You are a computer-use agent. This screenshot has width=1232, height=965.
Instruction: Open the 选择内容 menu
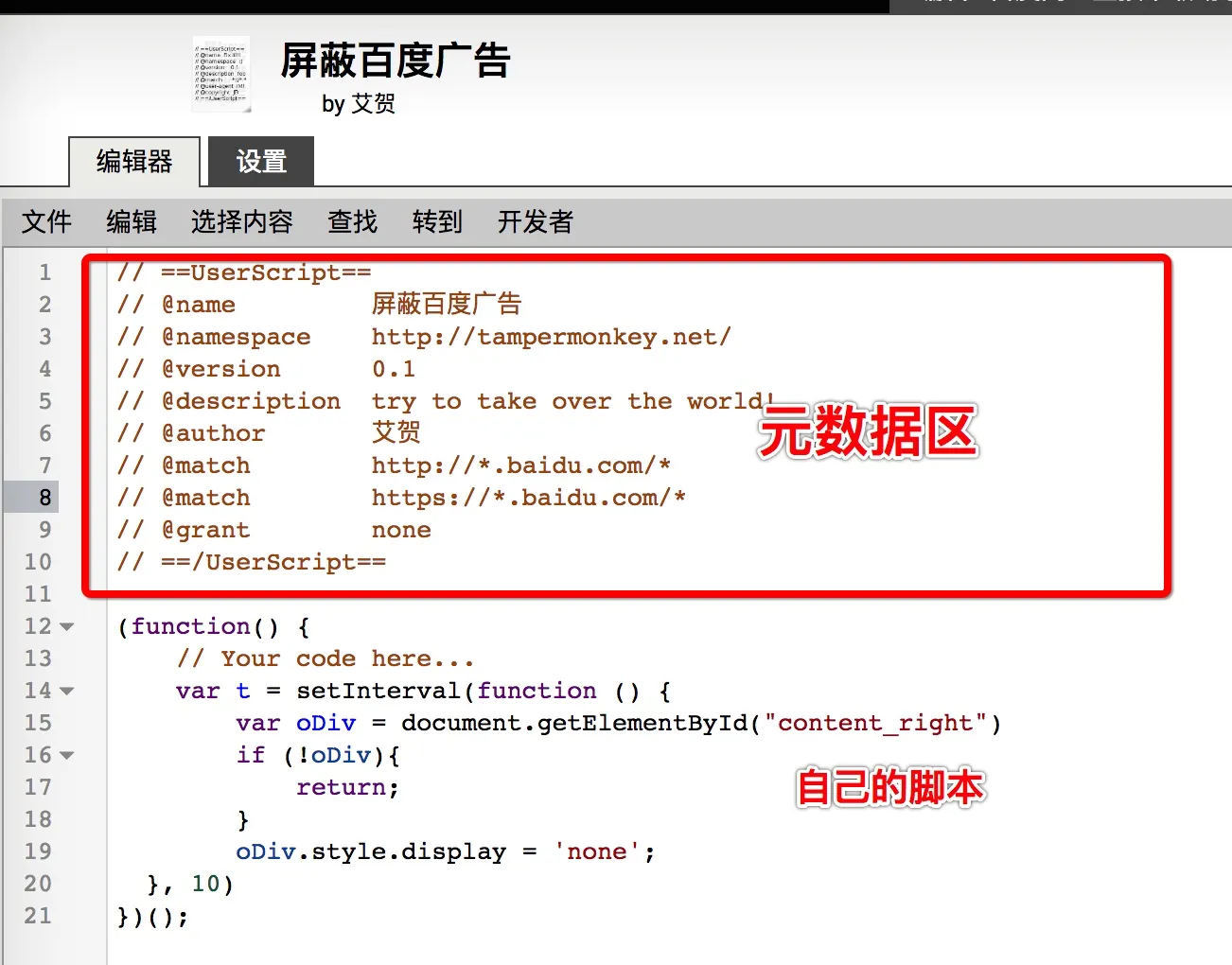coord(242,222)
